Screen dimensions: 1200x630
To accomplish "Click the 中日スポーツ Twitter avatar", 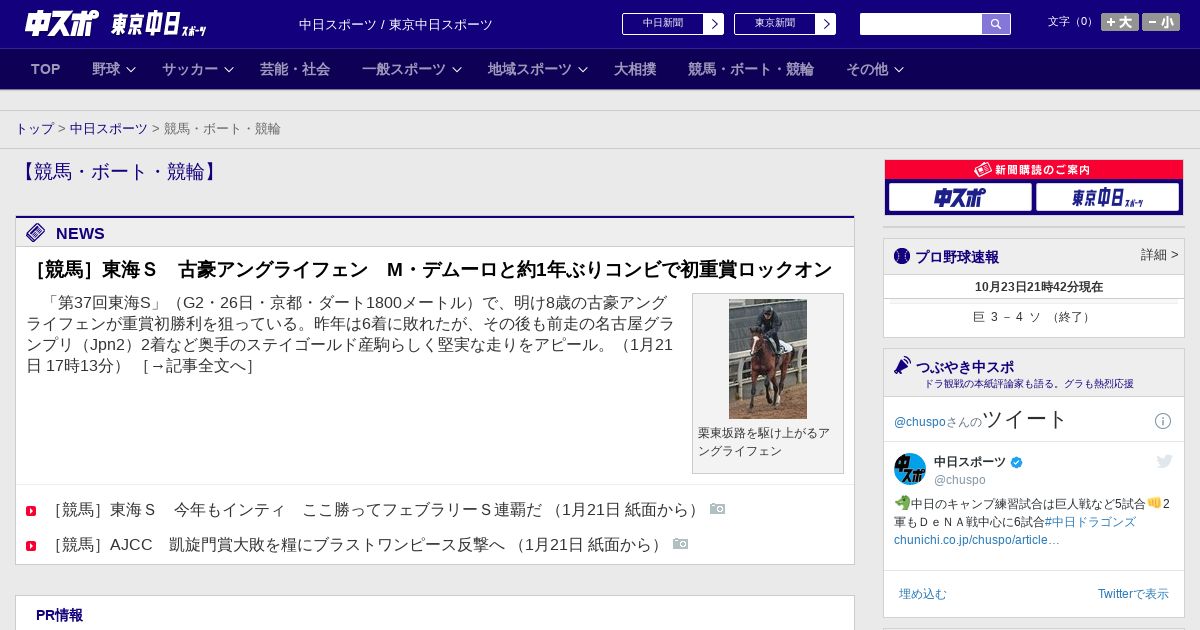I will (x=910, y=470).
